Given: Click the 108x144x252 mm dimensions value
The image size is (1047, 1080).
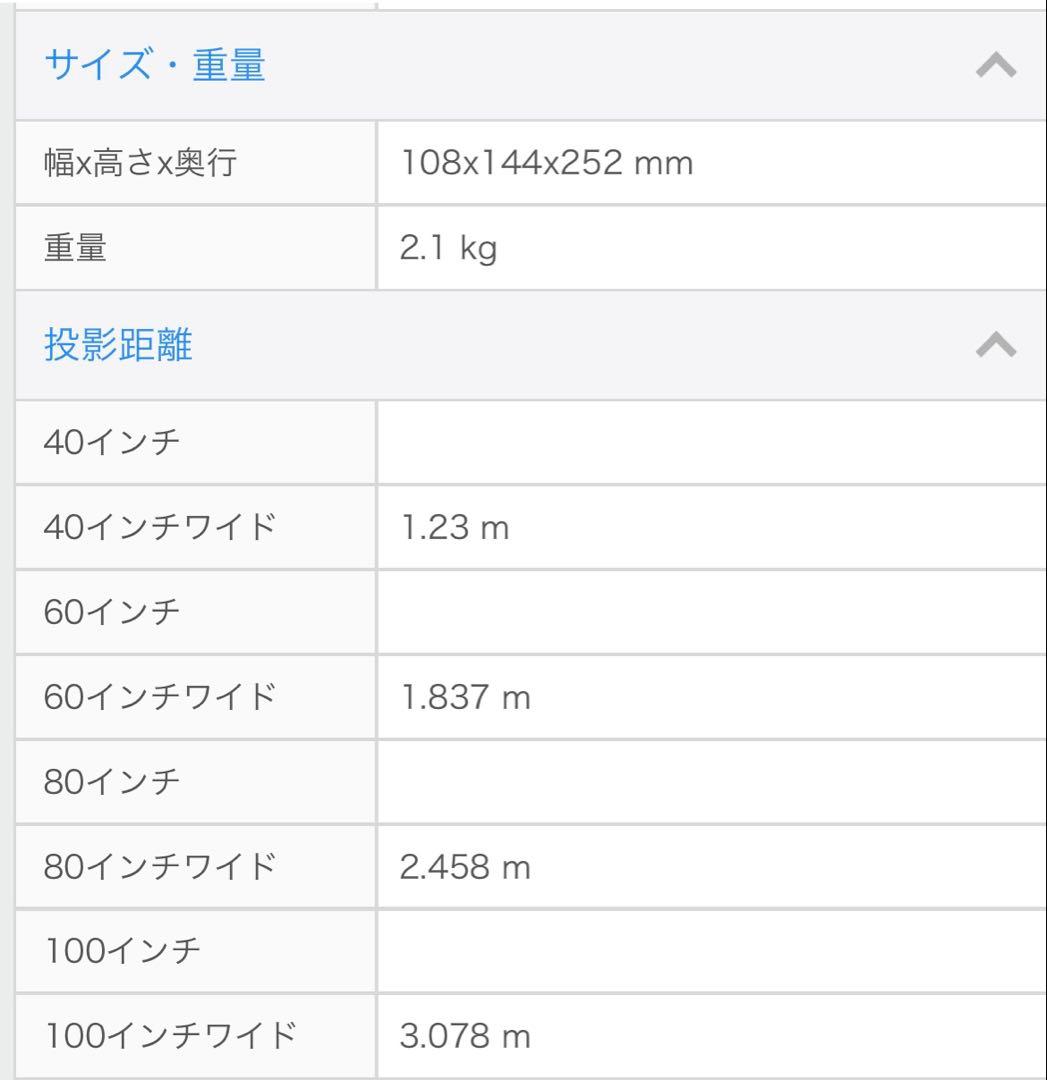Looking at the screenshot, I should coord(546,162).
